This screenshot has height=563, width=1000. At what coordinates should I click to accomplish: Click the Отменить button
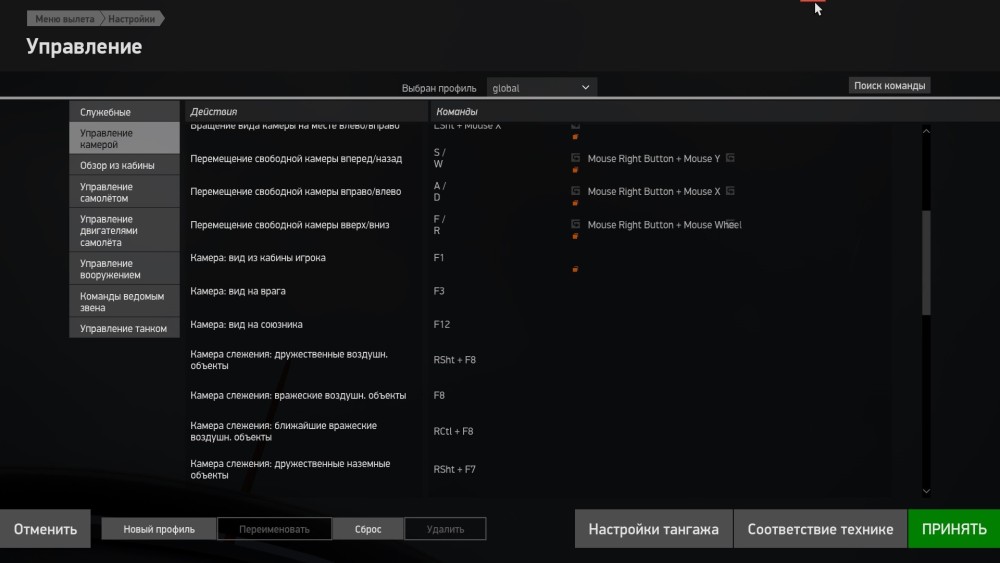pyautogui.click(x=45, y=529)
